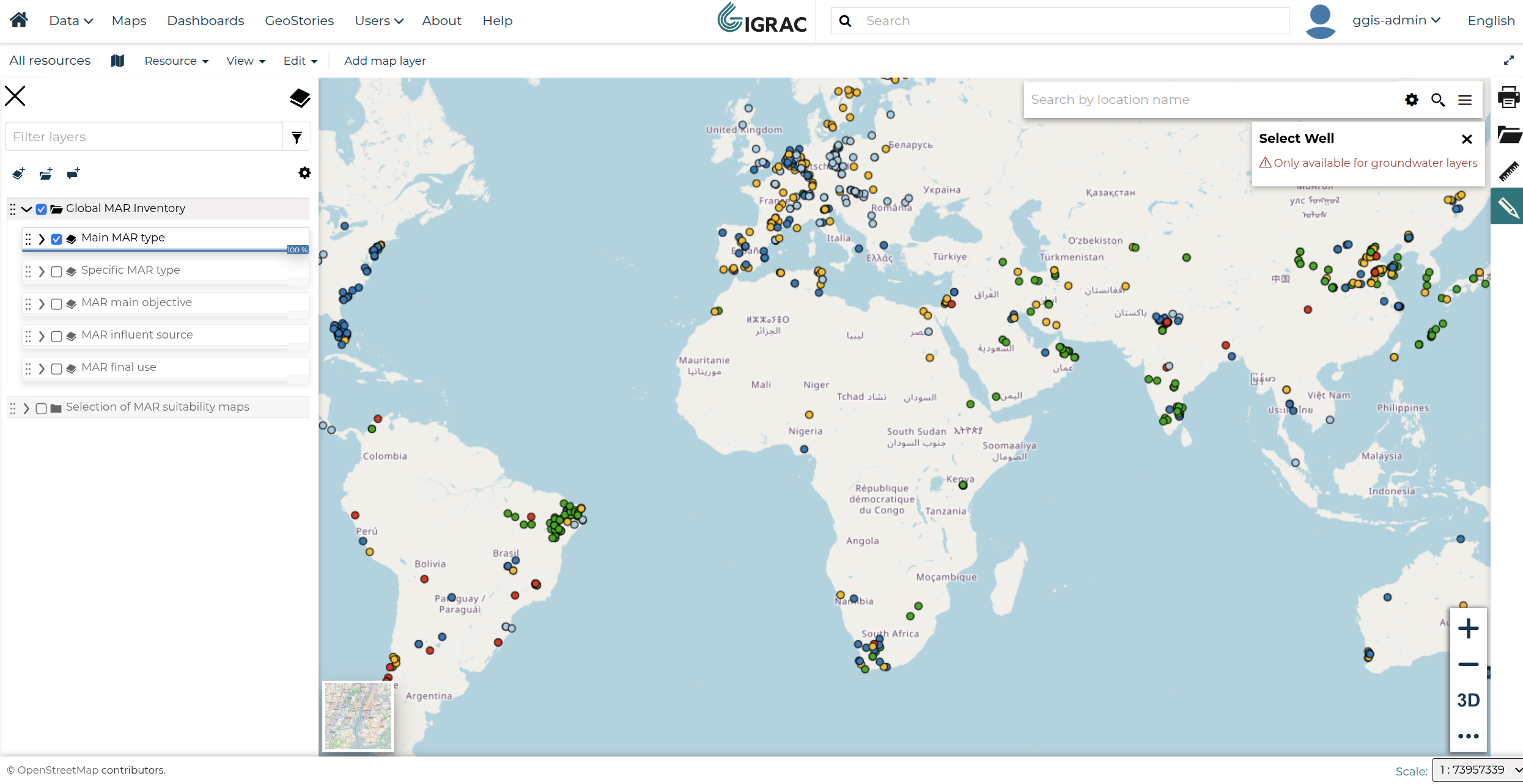
Task: Enable the Specific MAR type layer
Action: [x=56, y=271]
